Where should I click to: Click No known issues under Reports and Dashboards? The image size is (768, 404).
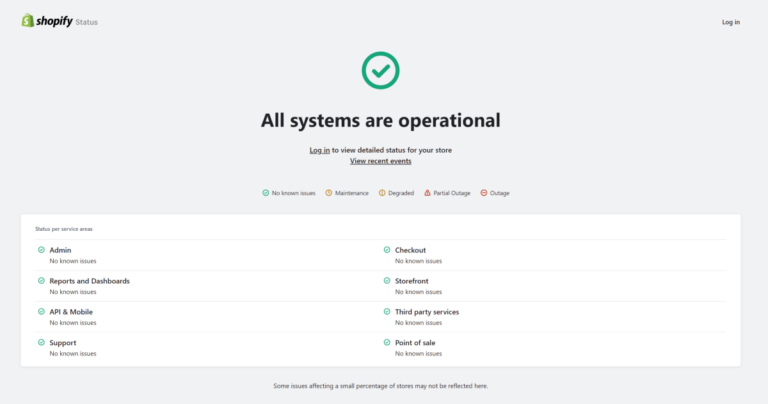pos(73,292)
